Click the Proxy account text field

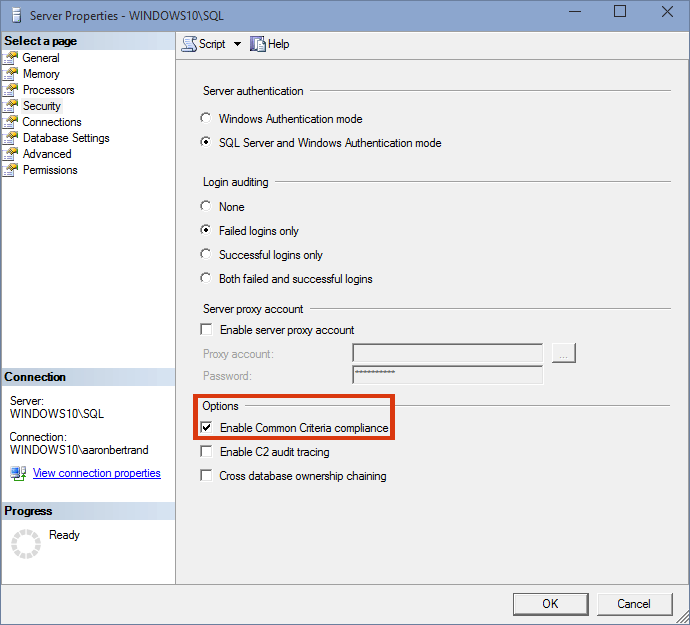click(448, 353)
